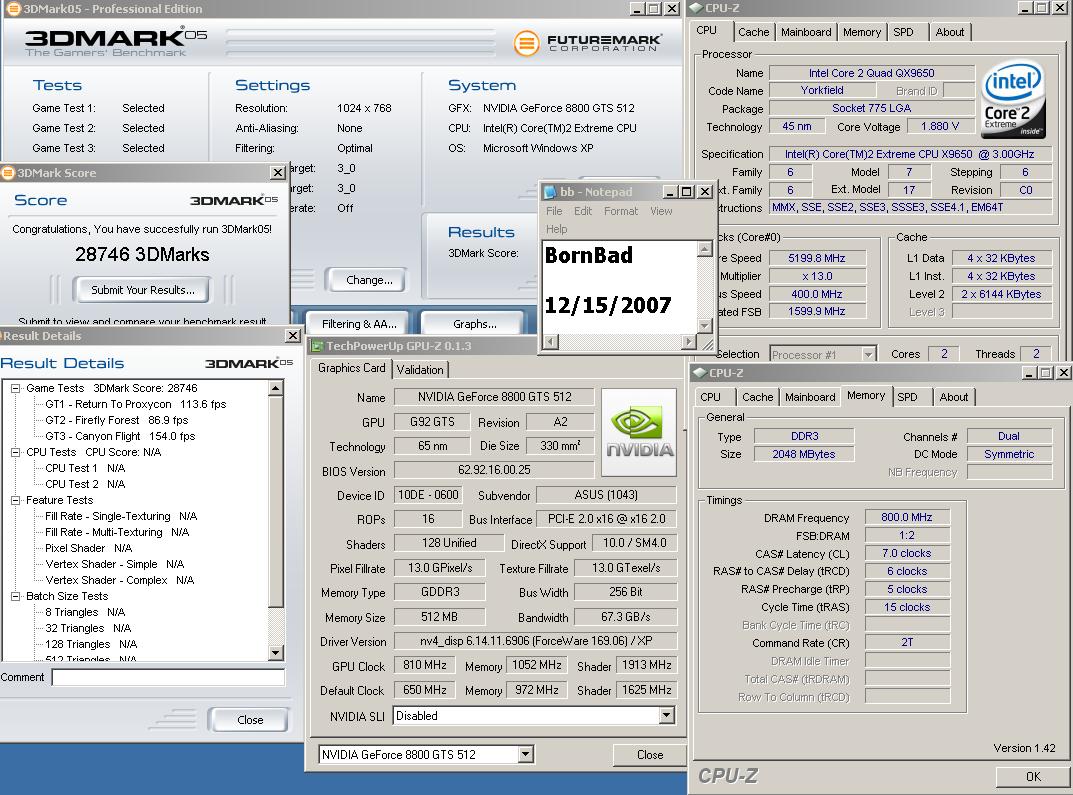Open the Help menu in Notepad
The image size is (1073, 795).
pyautogui.click(x=556, y=229)
